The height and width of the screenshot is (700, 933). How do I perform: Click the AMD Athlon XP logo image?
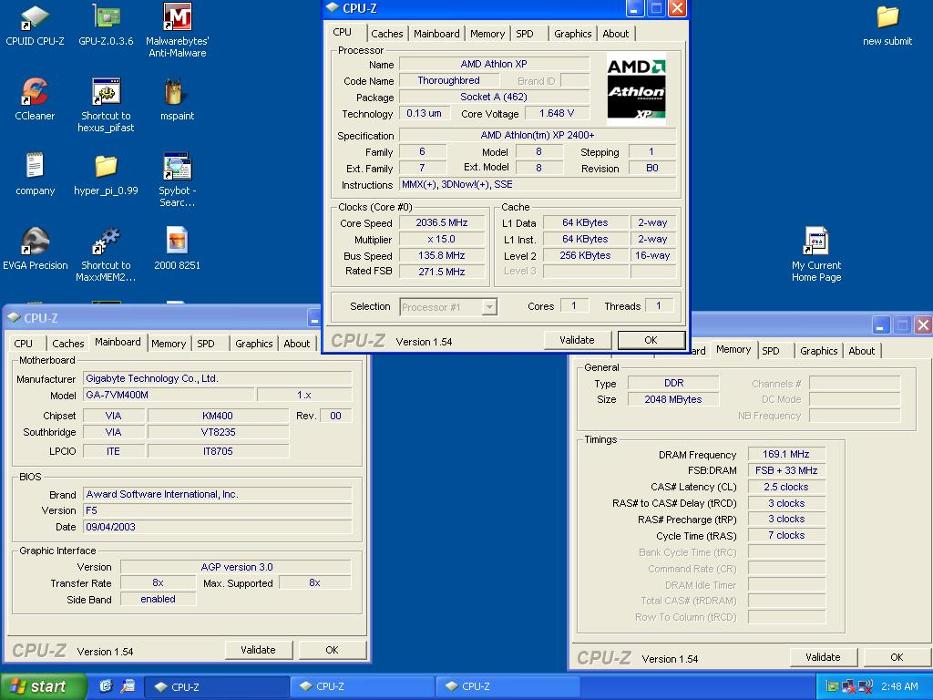click(636, 89)
